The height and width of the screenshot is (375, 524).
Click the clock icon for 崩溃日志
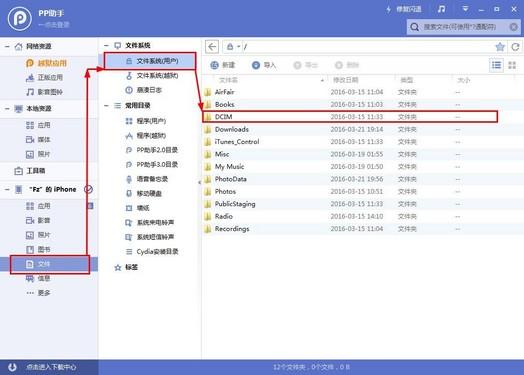[129, 90]
